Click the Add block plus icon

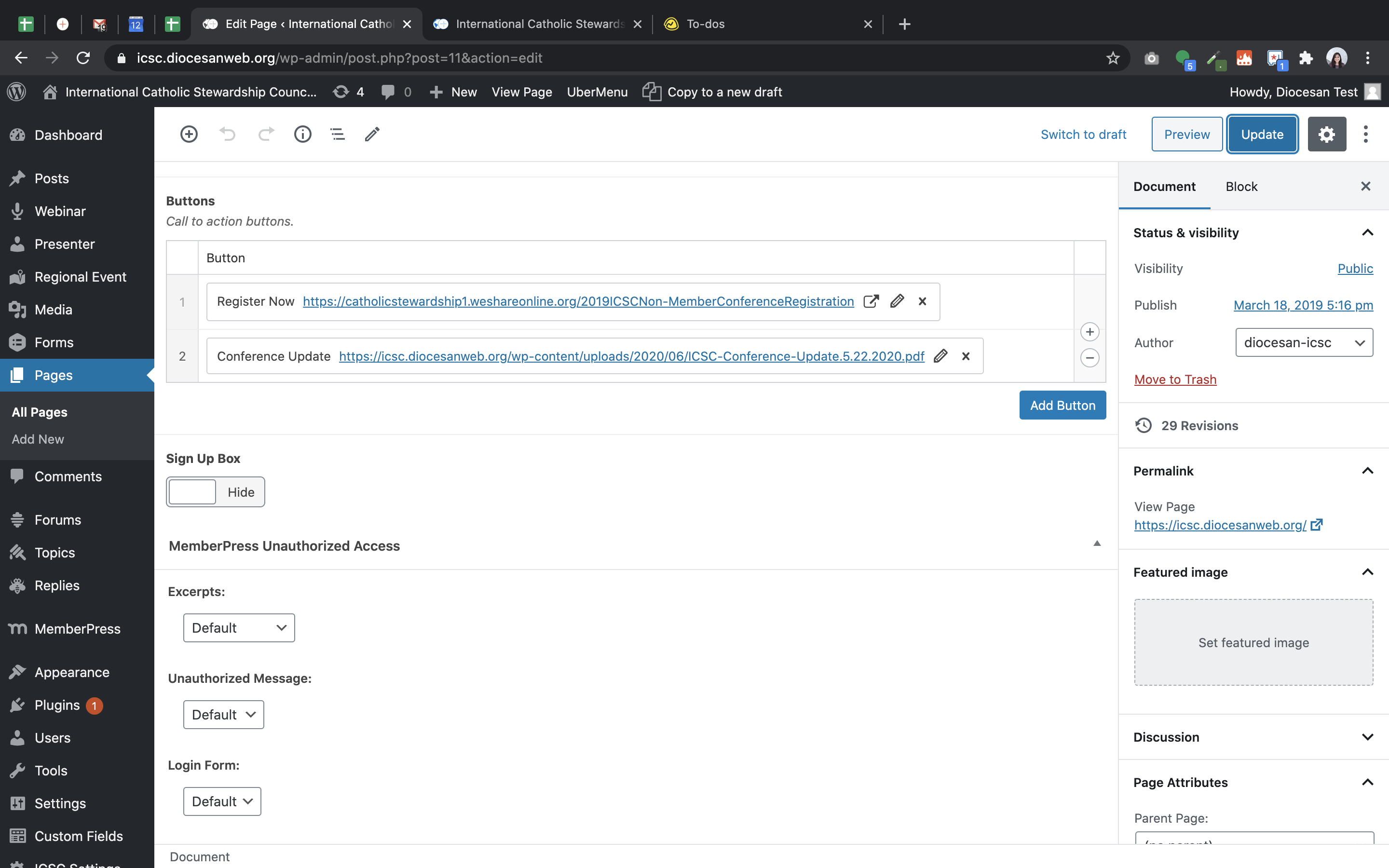(x=189, y=135)
